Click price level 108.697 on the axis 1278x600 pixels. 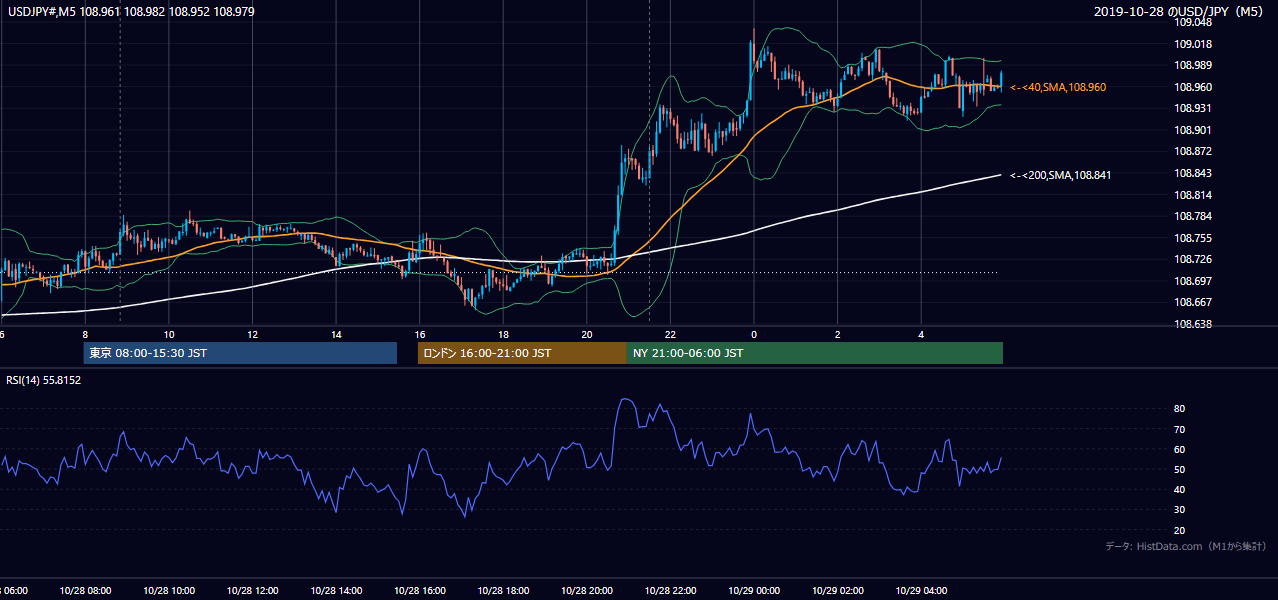coord(1192,281)
